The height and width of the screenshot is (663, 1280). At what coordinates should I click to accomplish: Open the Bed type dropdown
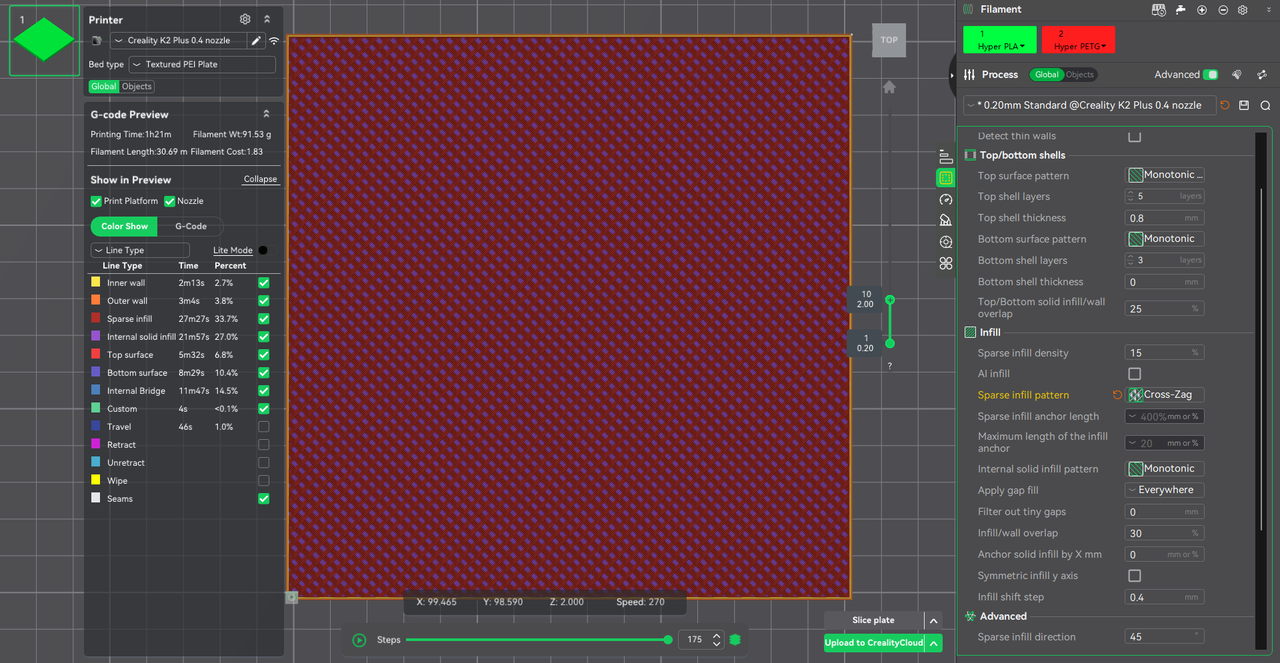pyautogui.click(x=202, y=64)
